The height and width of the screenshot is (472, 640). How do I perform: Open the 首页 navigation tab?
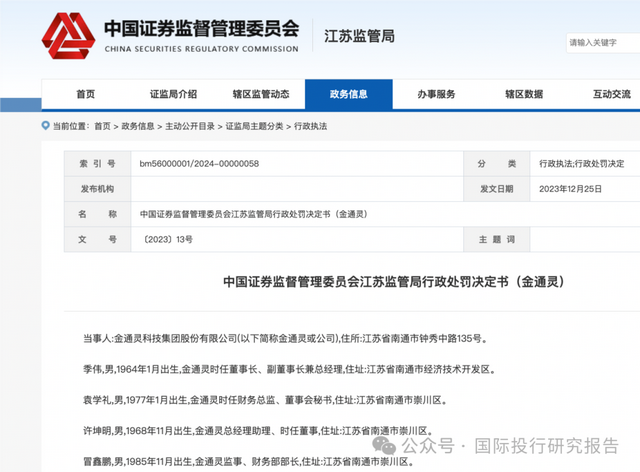click(x=86, y=94)
